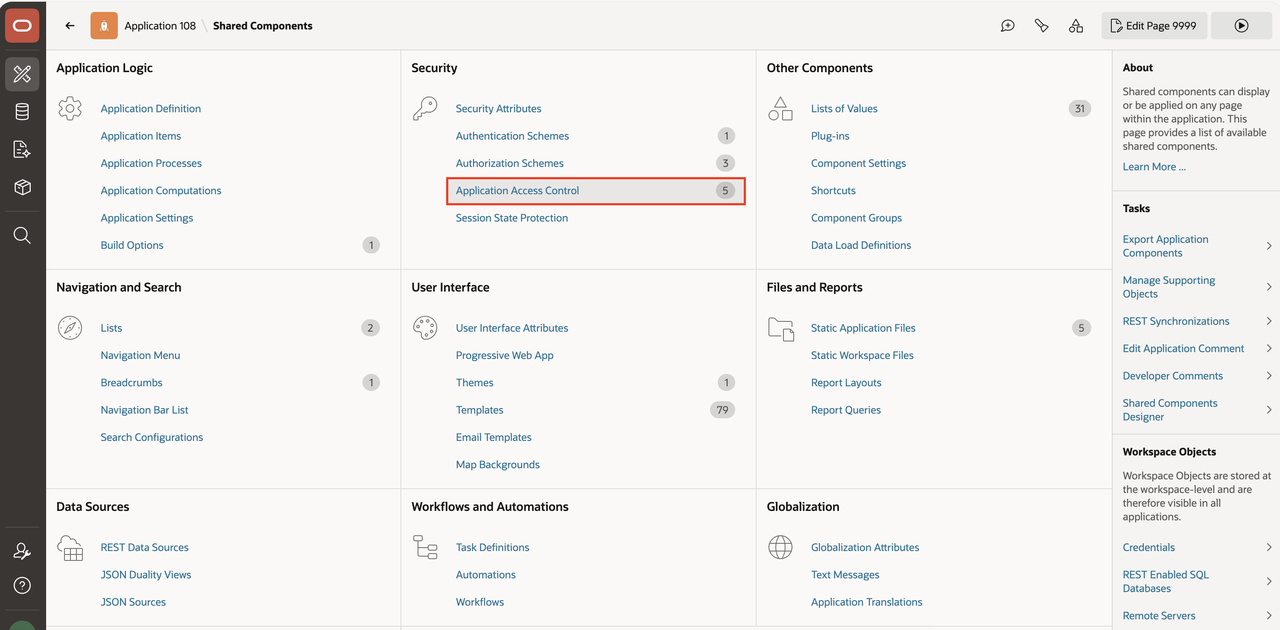Screen dimensions: 1280x630
Task: Click Application 108 breadcrumb
Action: pos(160,26)
